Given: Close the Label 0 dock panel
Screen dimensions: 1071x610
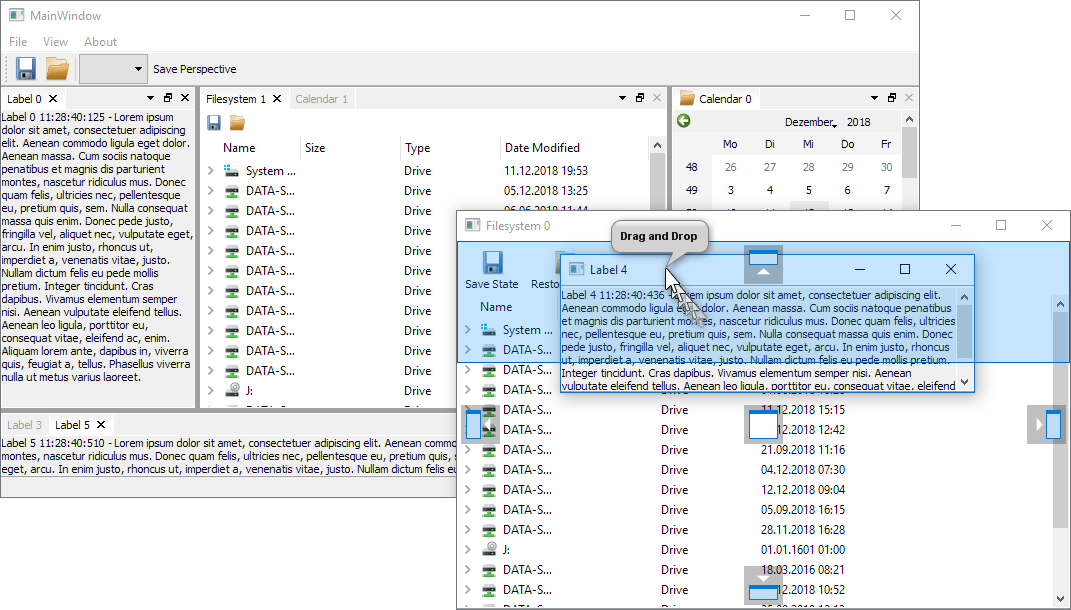Looking at the screenshot, I should pos(184,98).
